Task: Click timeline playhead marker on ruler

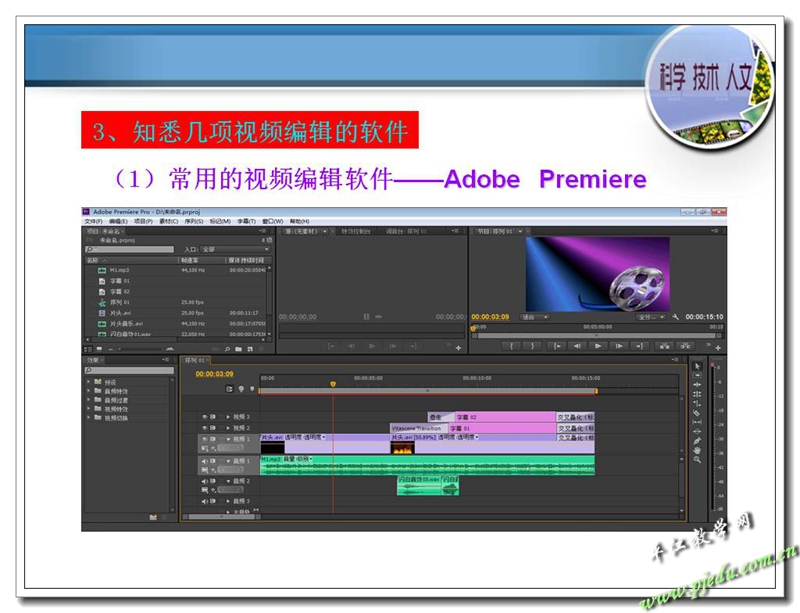Action: point(333,384)
